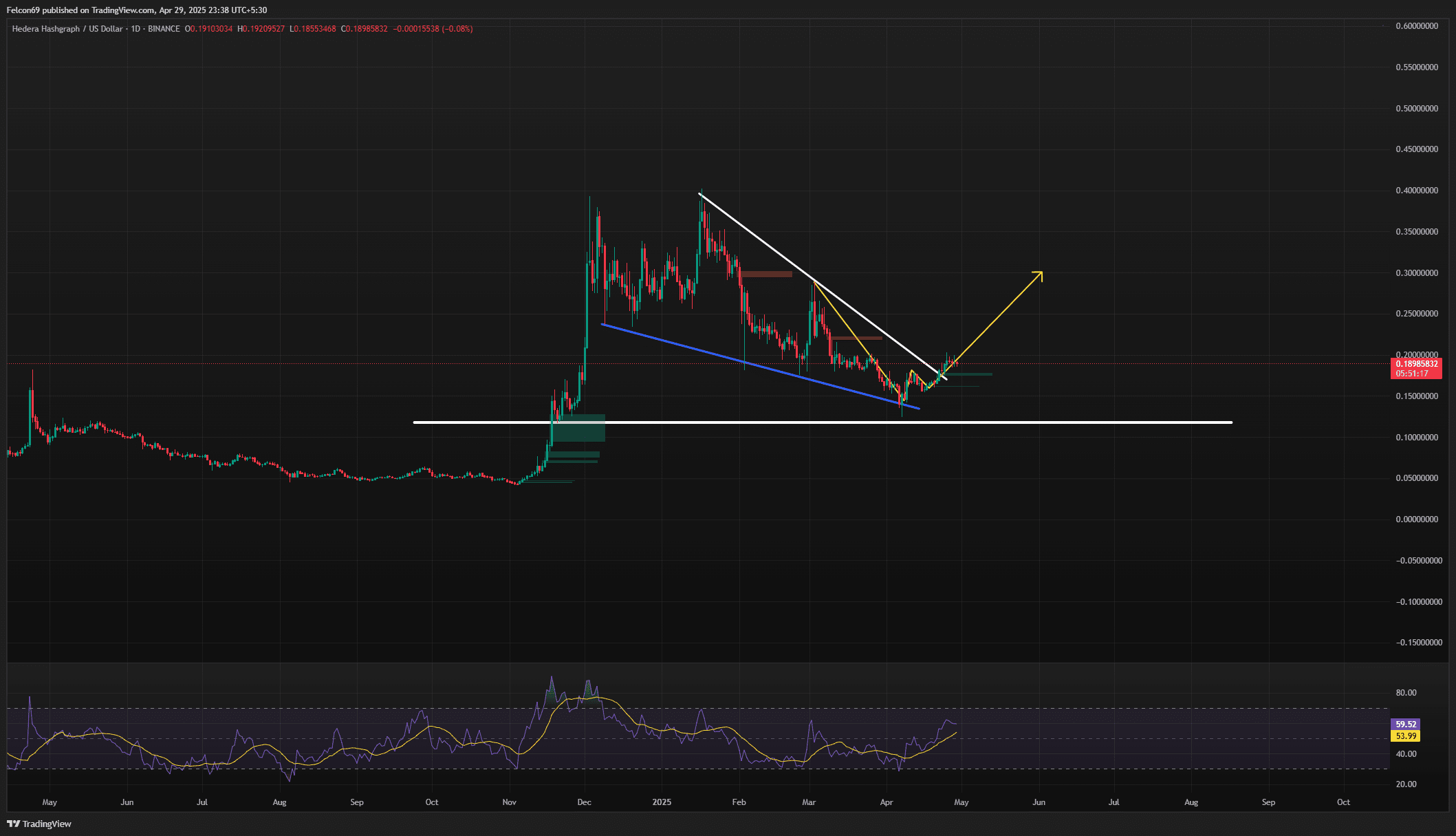The image size is (1456, 836).
Task: Click the yellow RSI average label 53.99
Action: coord(1406,736)
